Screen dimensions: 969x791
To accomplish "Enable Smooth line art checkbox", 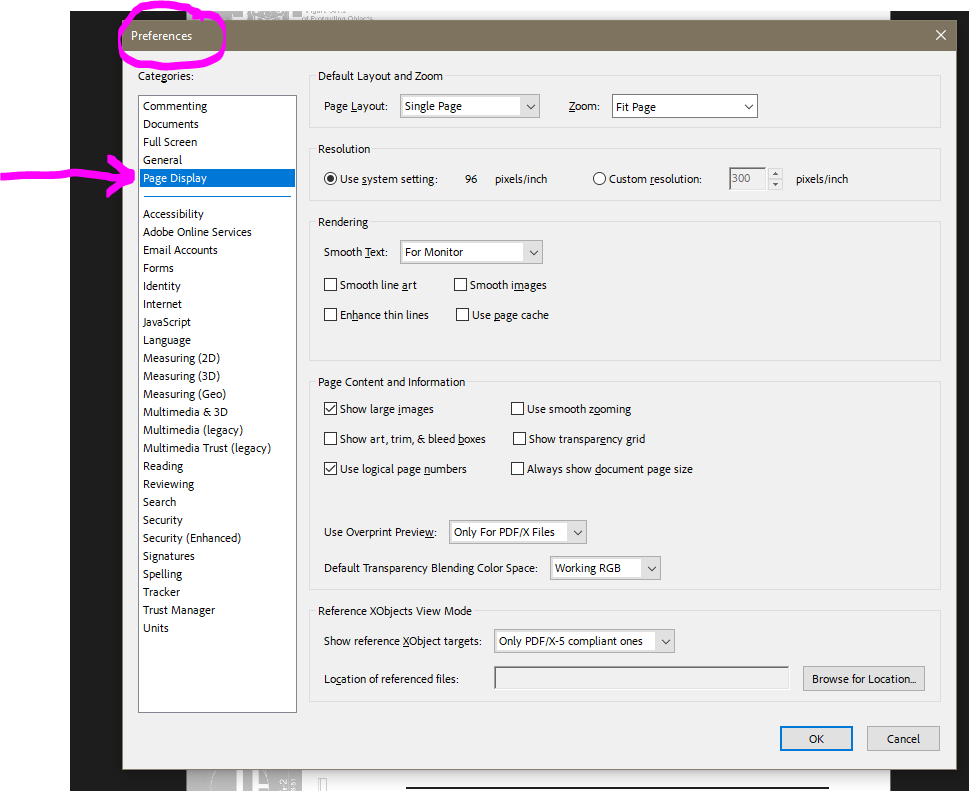I will click(331, 285).
